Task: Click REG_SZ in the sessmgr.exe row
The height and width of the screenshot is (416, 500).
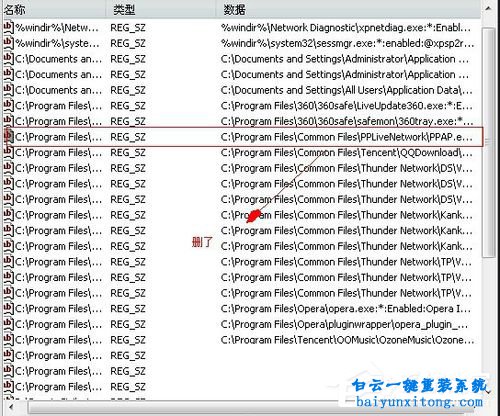Action: pos(128,43)
